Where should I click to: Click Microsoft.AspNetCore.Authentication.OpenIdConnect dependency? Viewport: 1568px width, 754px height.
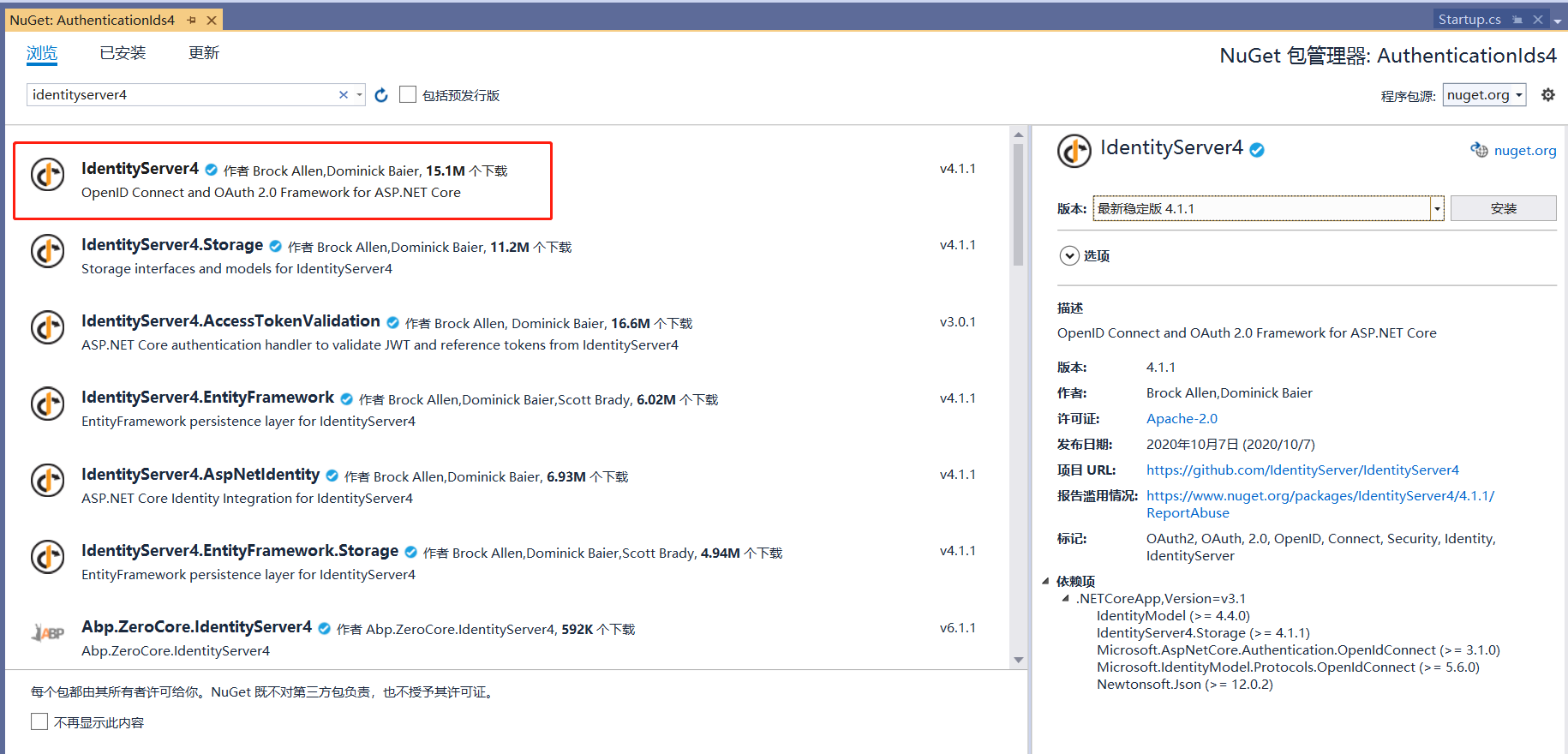(1298, 649)
